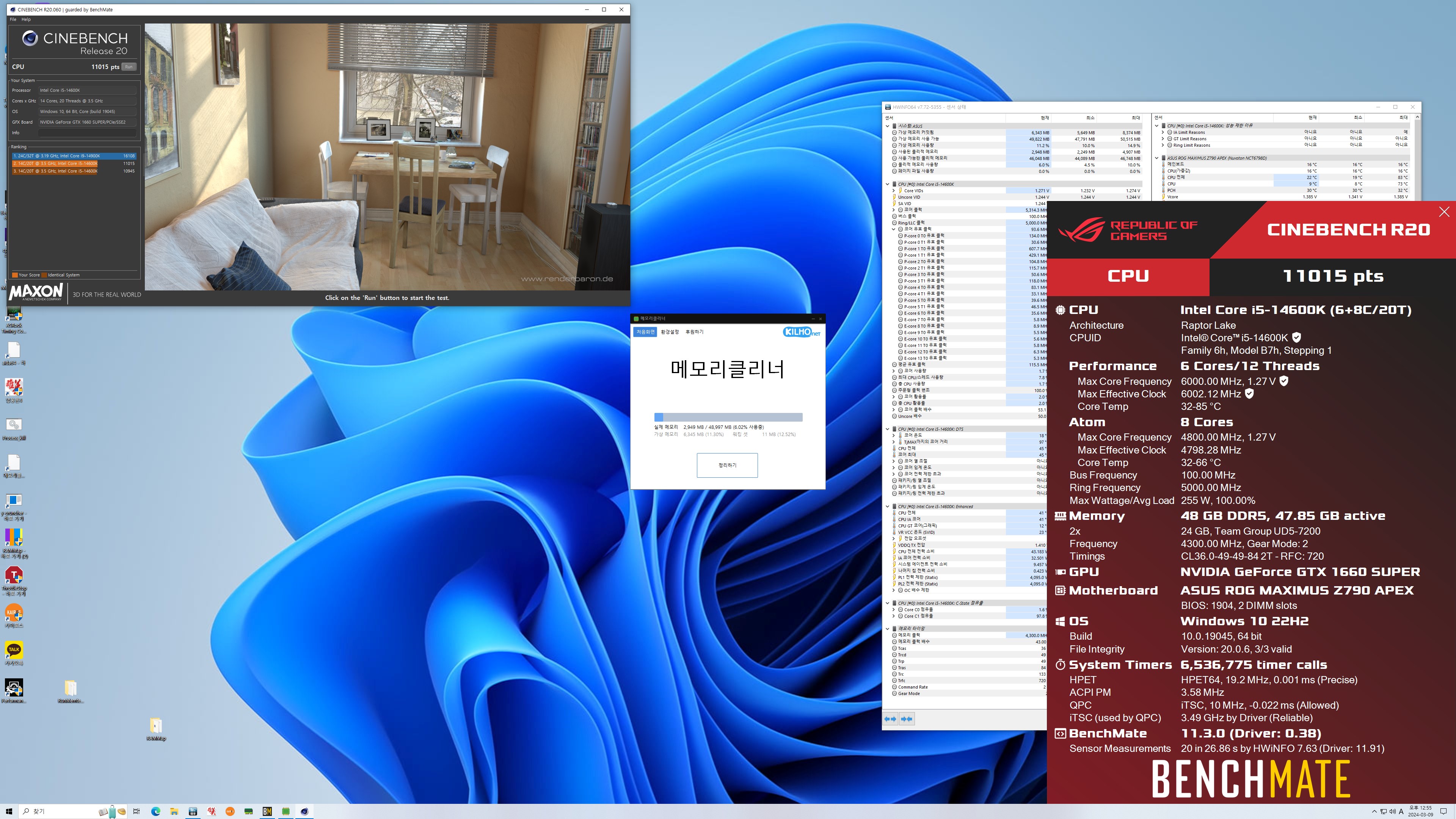The height and width of the screenshot is (819, 1456).
Task: Select the Core i9-14900K ranking entry
Action: coord(74,156)
